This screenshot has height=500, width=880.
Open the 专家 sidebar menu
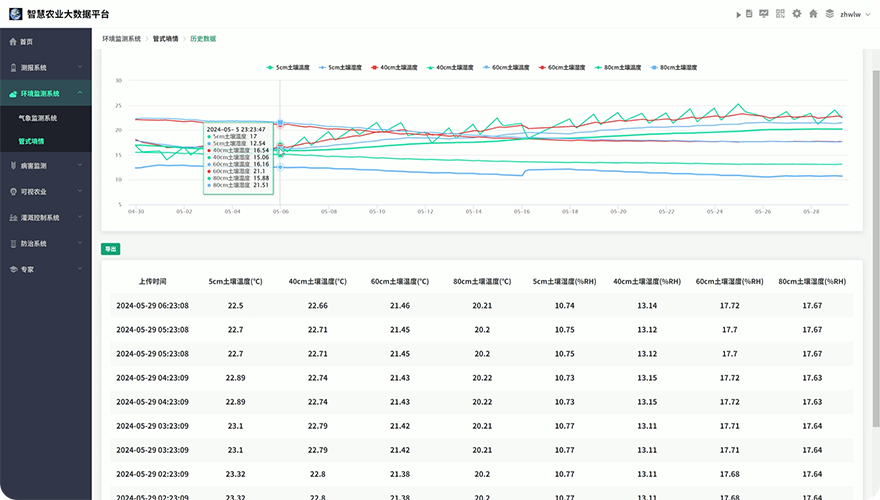tap(45, 269)
